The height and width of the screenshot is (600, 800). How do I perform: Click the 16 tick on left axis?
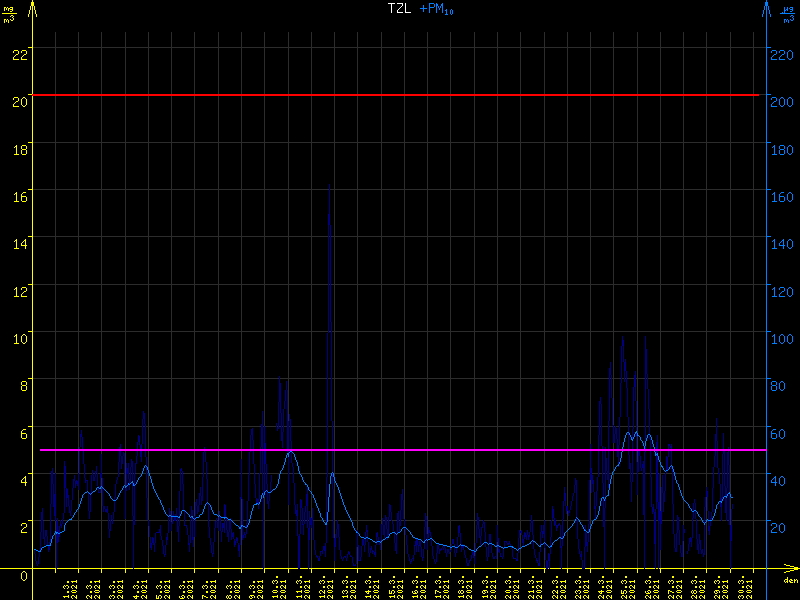(18, 196)
